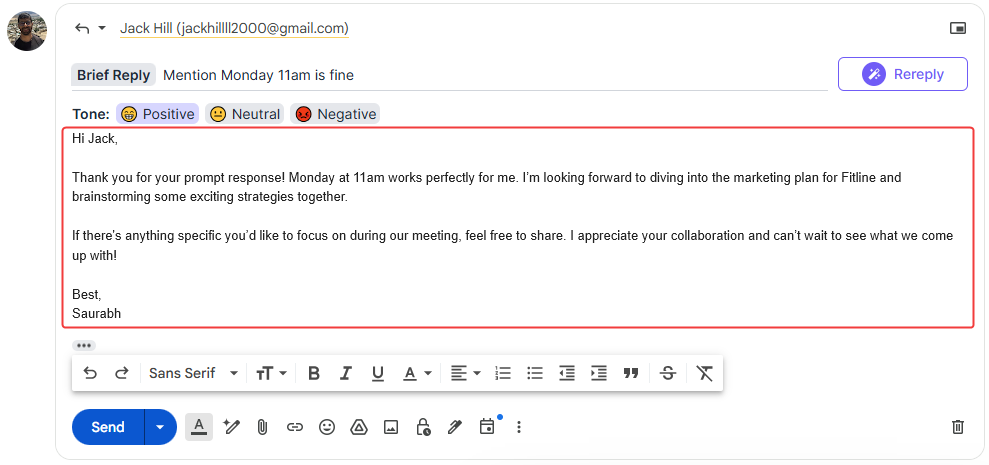Click the attach files paperclip icon

263,427
